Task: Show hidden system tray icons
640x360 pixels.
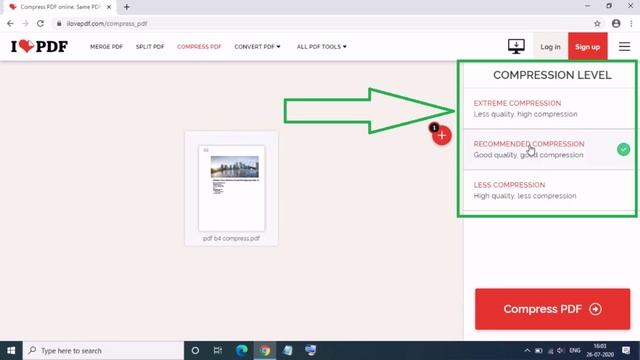Action: [527, 351]
